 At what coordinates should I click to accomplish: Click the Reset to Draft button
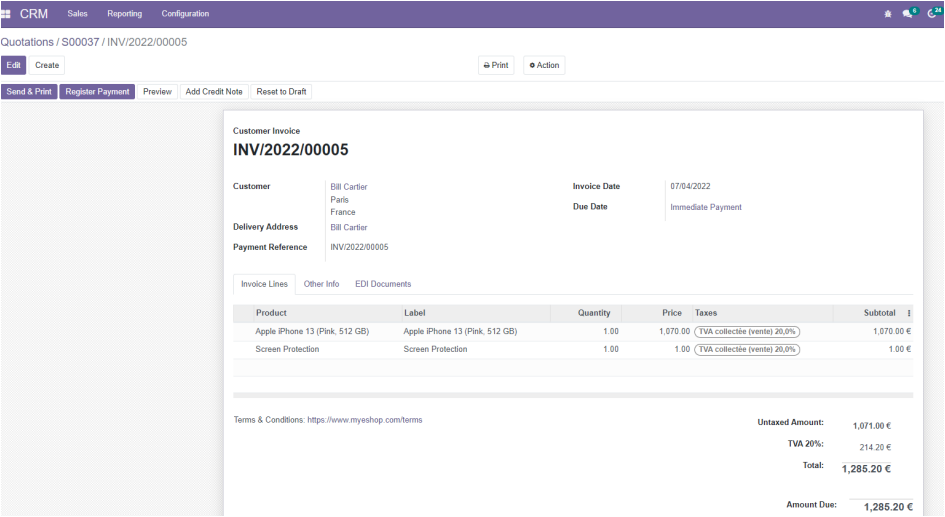[x=281, y=92]
